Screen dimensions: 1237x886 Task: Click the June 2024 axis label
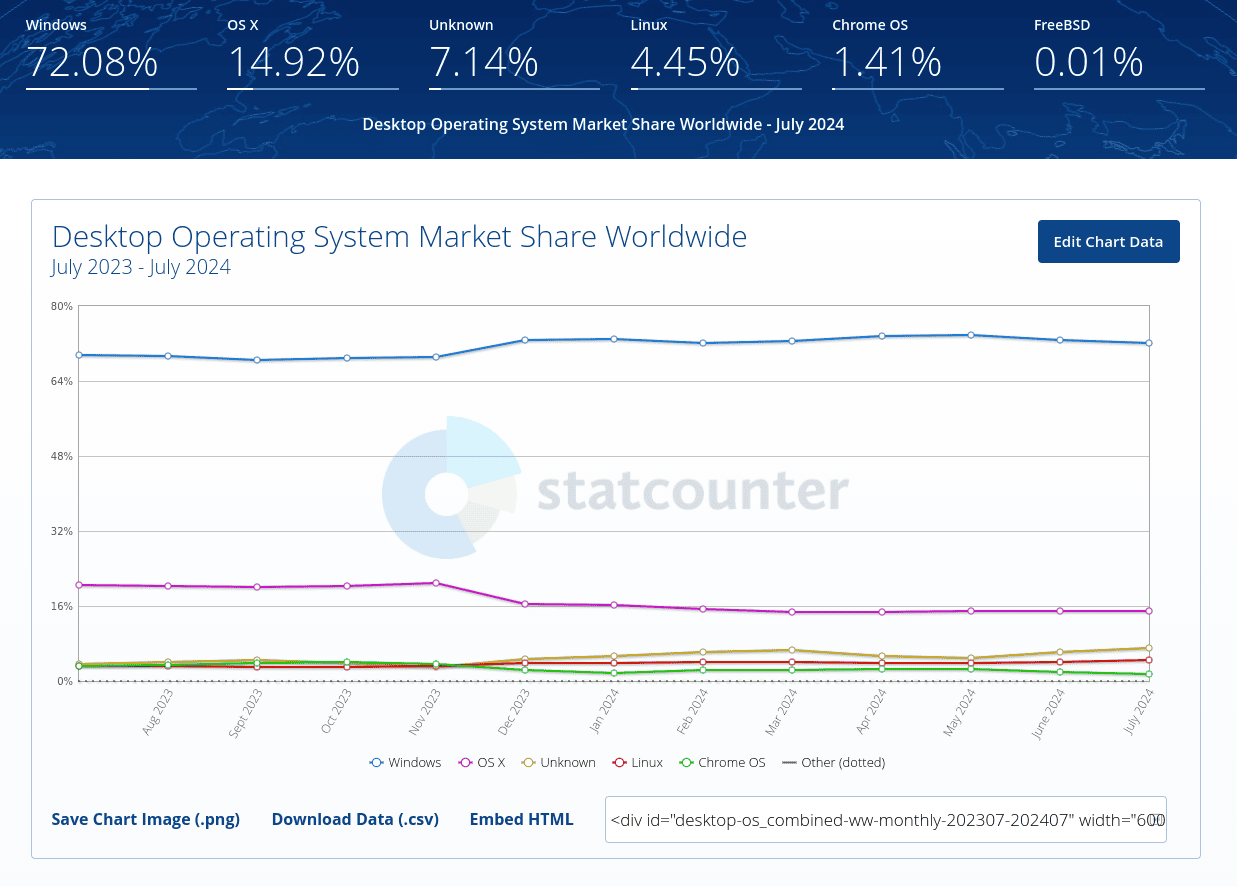point(1048,712)
